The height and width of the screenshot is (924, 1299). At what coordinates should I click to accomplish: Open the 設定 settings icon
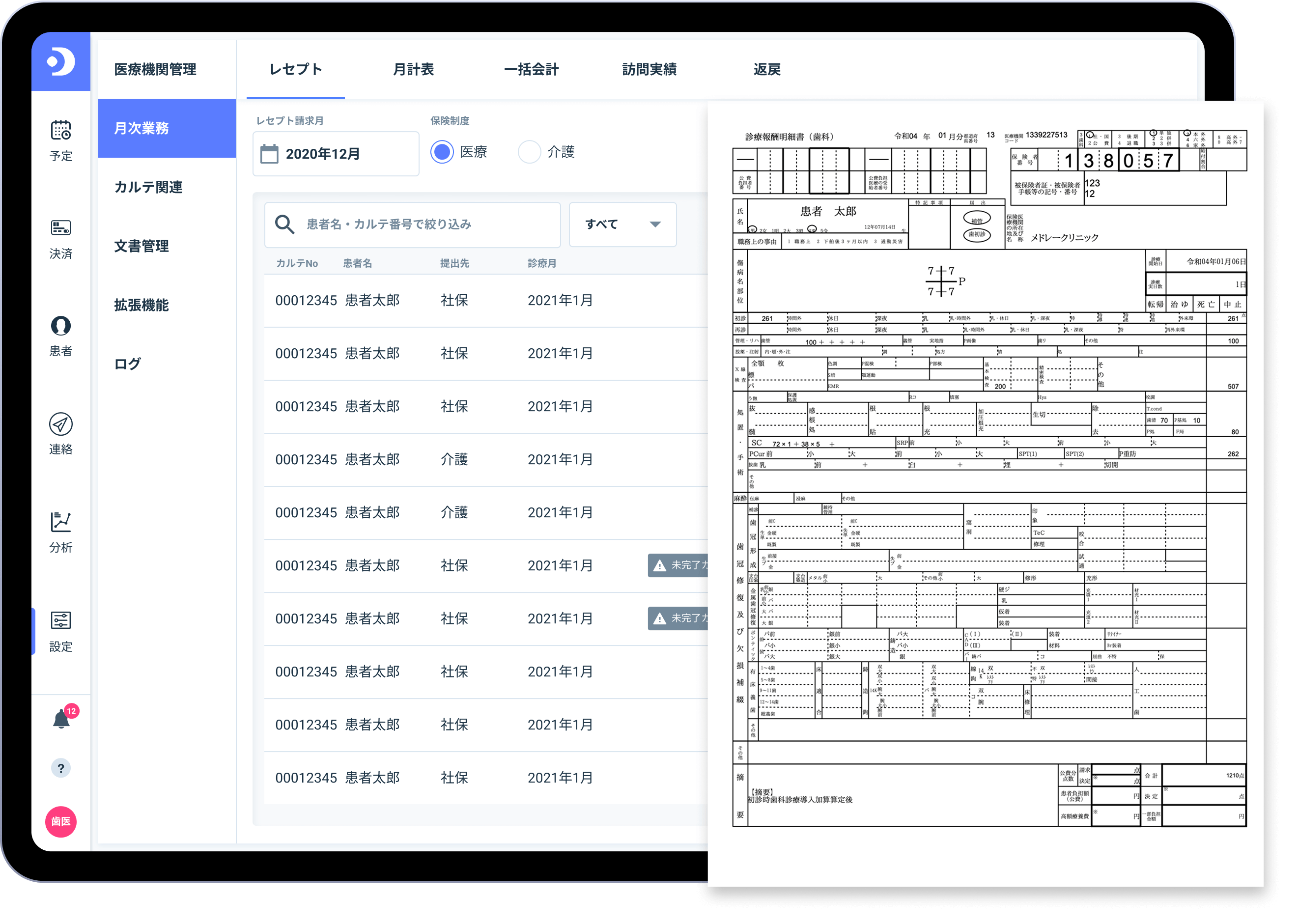click(61, 621)
